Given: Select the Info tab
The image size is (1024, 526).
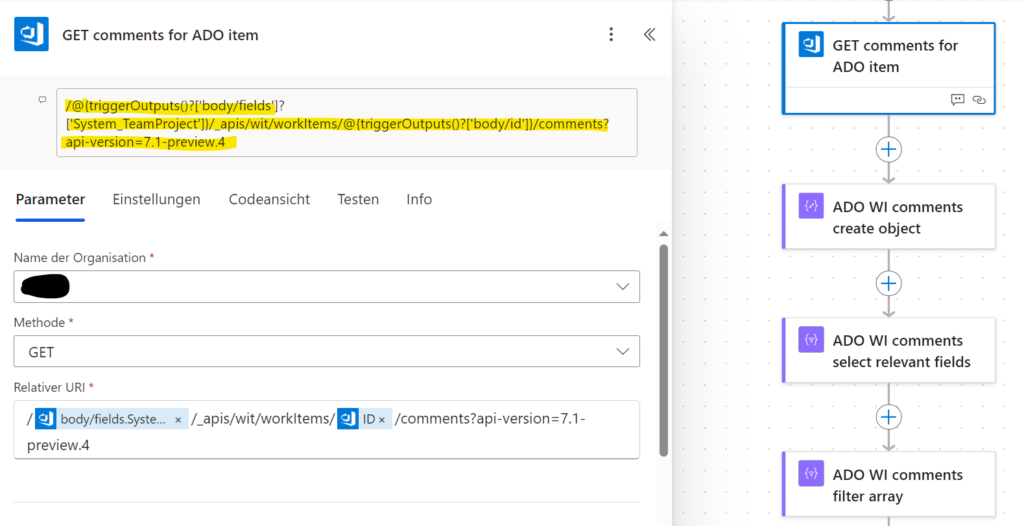Looking at the screenshot, I should (419, 199).
